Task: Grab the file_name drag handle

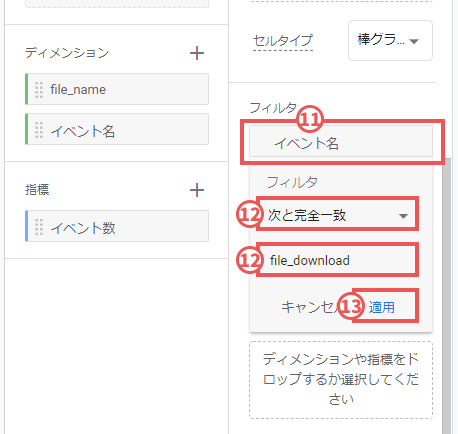Action: click(39, 89)
